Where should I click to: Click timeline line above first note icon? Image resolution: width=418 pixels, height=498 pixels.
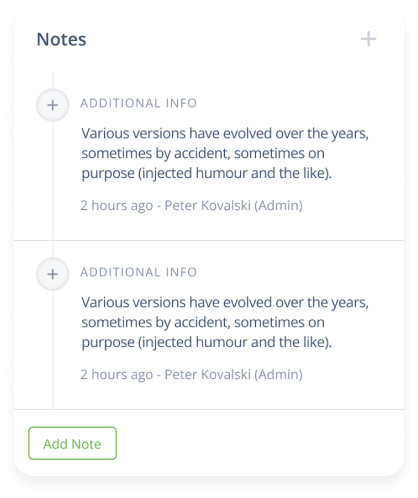click(x=53, y=80)
